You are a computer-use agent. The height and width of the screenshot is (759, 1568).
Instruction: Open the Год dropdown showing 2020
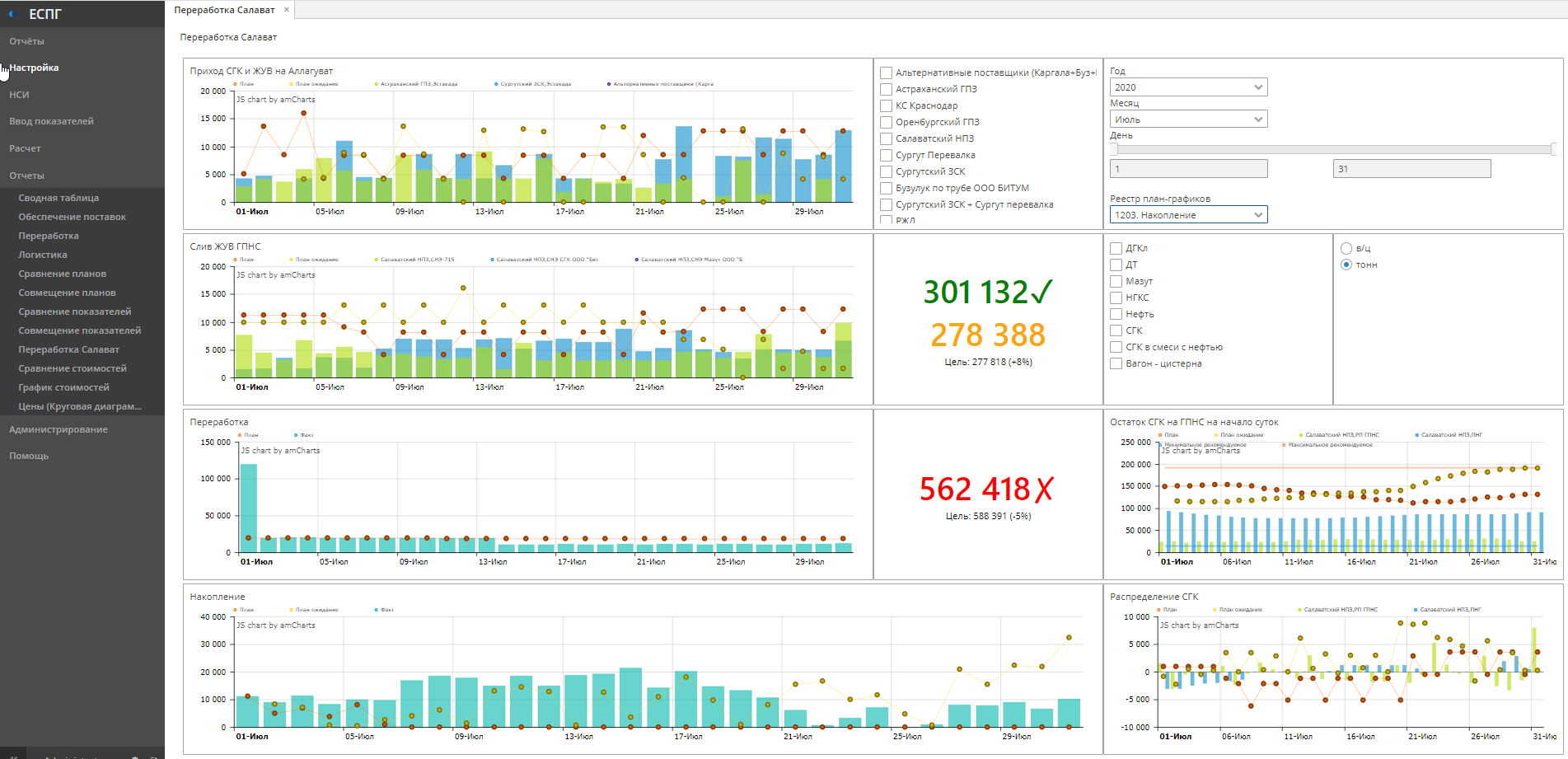(x=1189, y=87)
